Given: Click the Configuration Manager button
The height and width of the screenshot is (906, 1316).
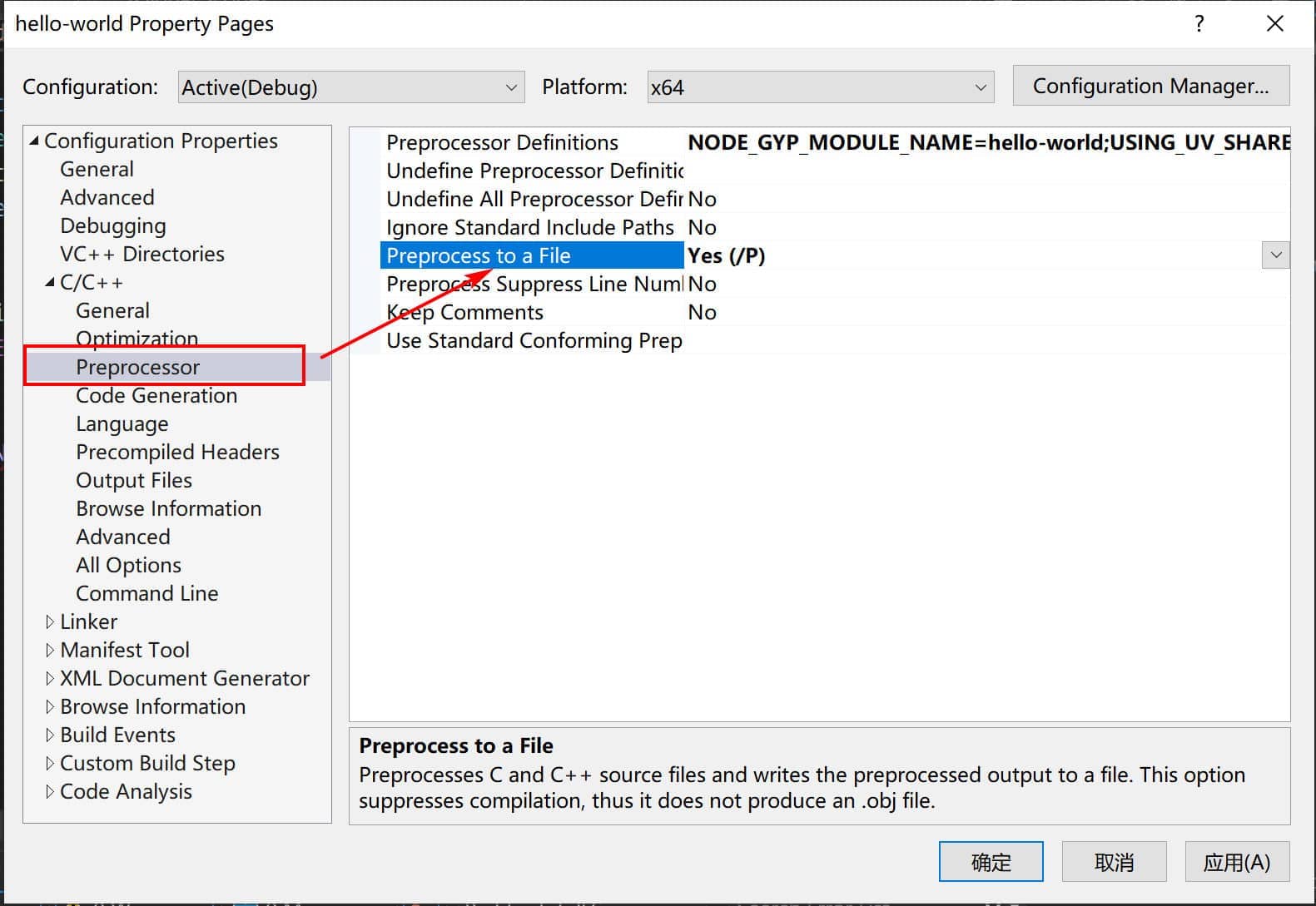Looking at the screenshot, I should coord(1150,86).
